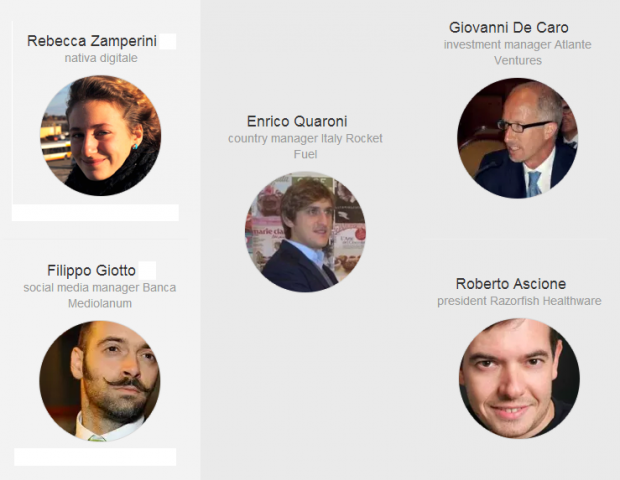The width and height of the screenshot is (620, 480).
Task: Click Rebecca Zamperini's profile photo
Action: click(x=100, y=136)
